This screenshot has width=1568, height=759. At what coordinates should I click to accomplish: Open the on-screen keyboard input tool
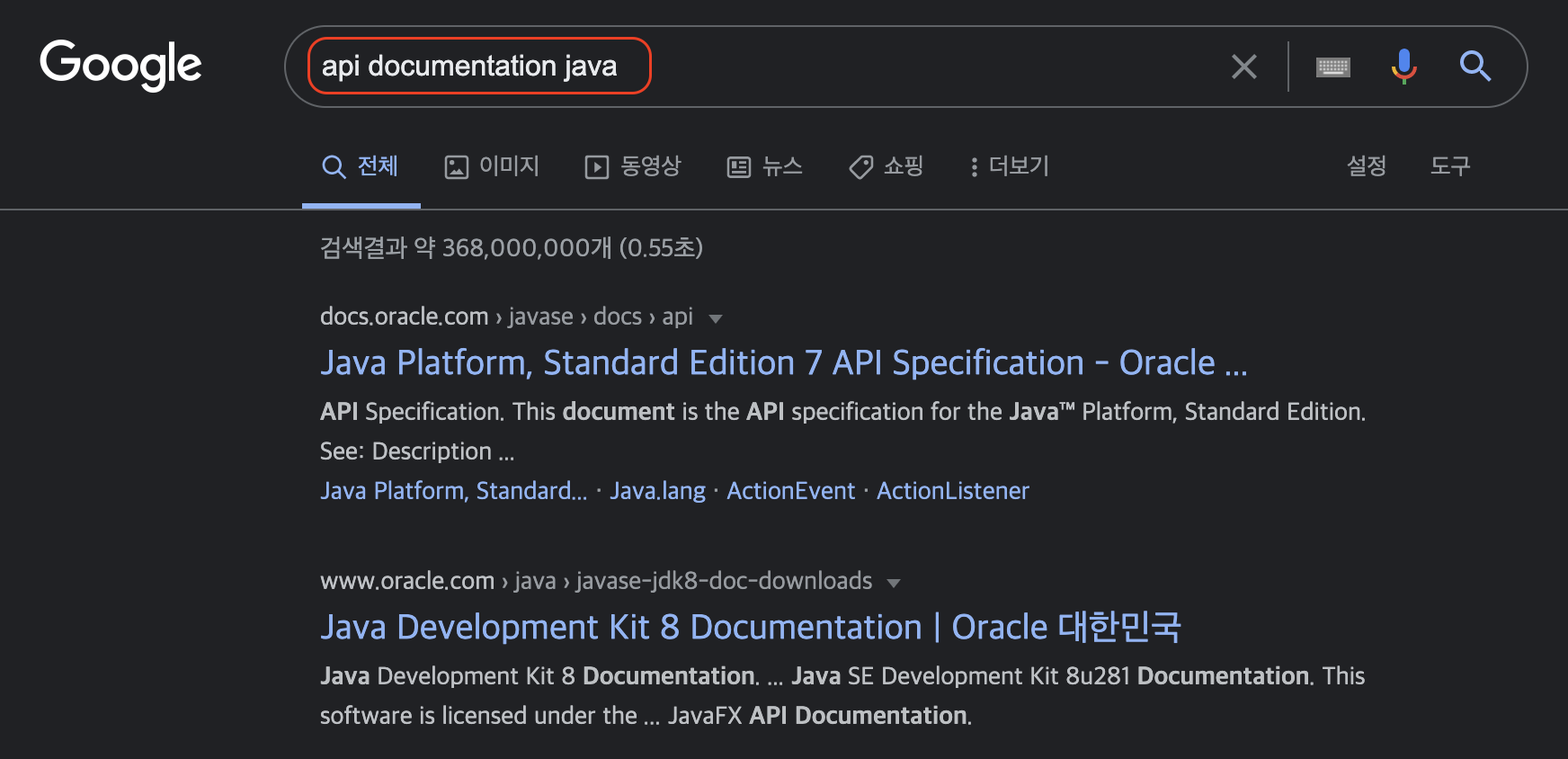tap(1333, 67)
